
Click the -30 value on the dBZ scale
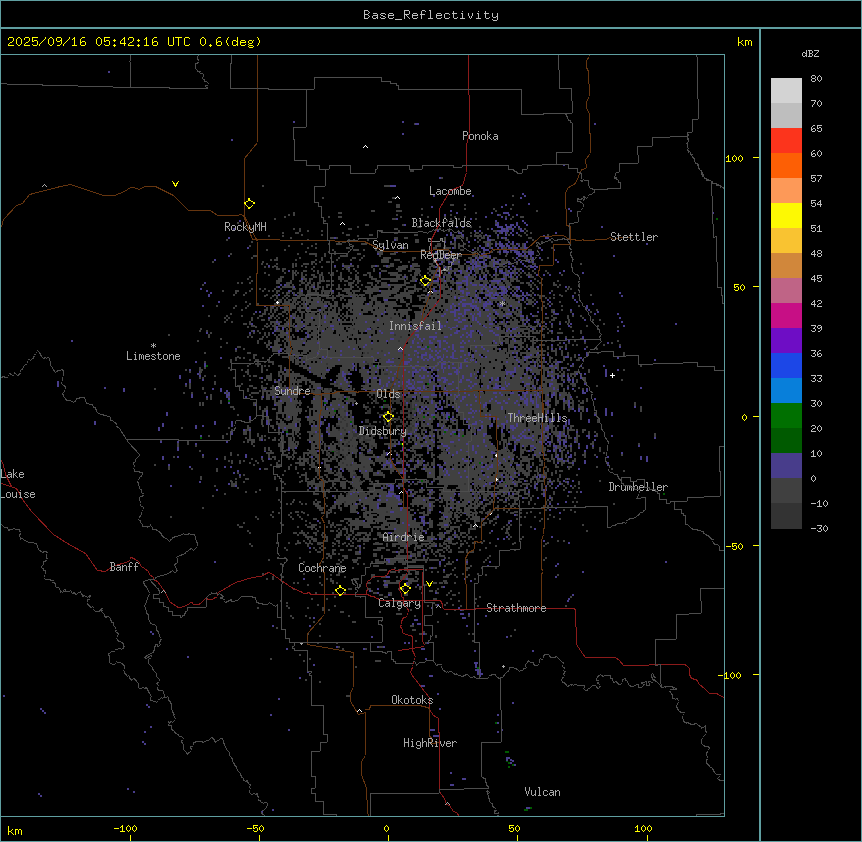[819, 529]
